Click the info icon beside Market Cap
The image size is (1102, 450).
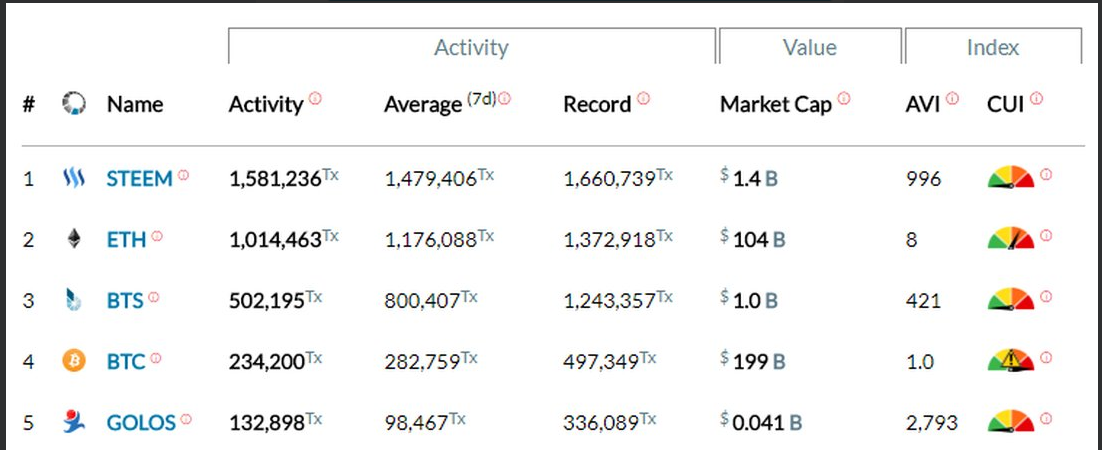pyautogui.click(x=844, y=98)
